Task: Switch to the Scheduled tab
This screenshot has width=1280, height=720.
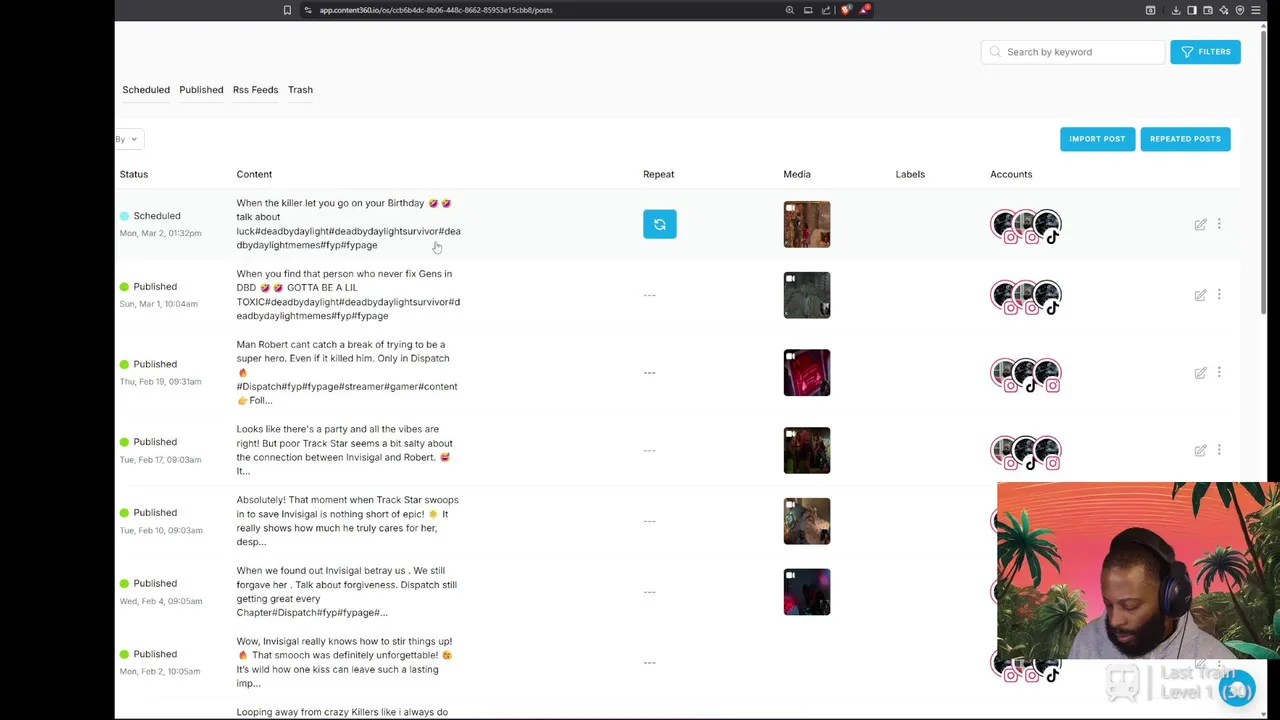Action: coord(146,90)
